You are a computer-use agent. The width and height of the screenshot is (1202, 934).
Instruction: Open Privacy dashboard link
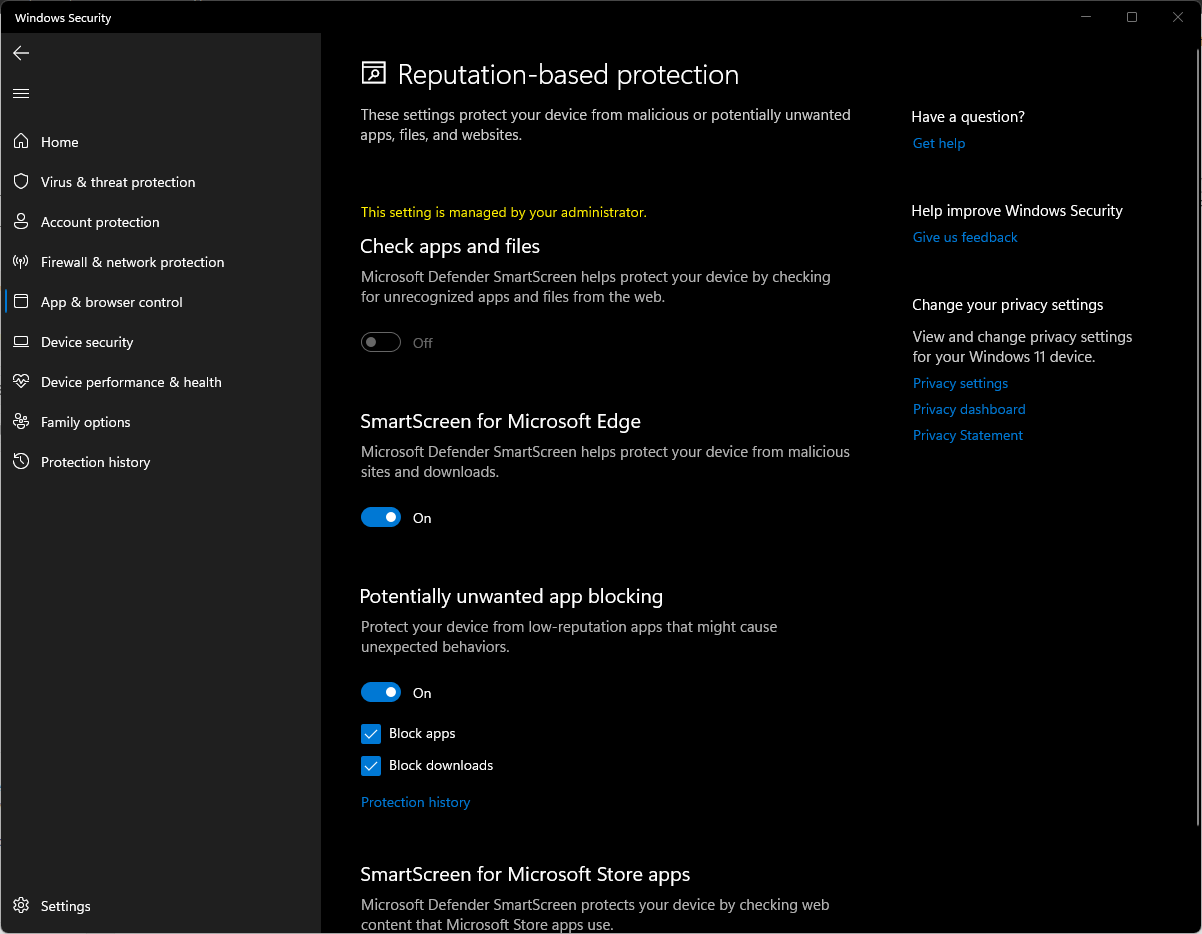pos(969,409)
